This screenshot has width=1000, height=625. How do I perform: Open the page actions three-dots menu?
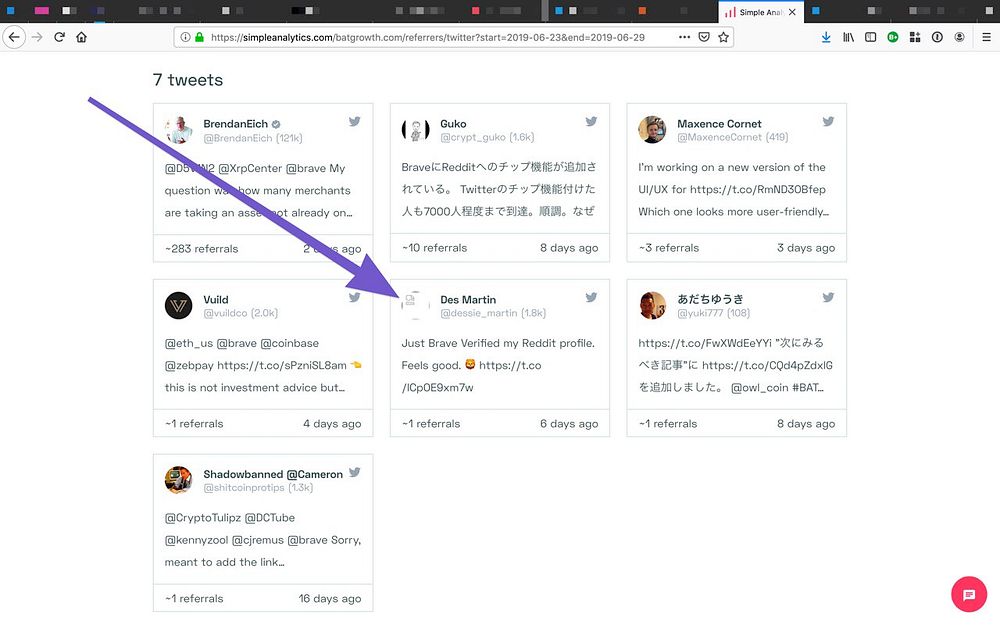(684, 37)
